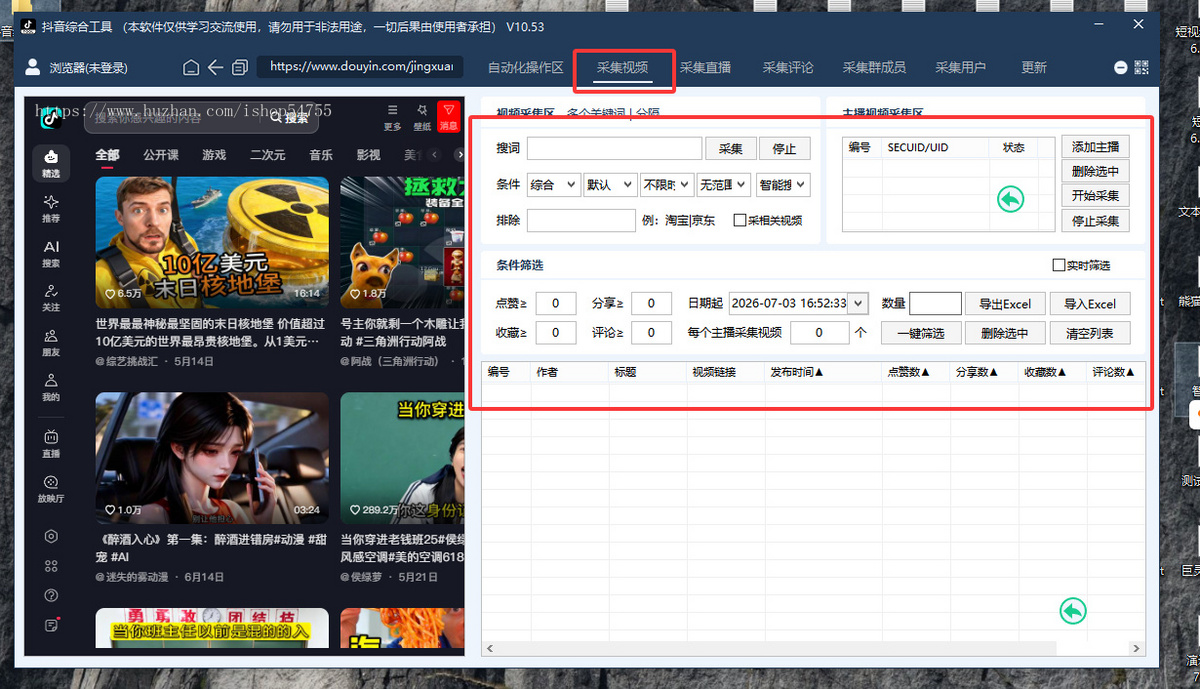Screen dimensions: 1200x689
Task: Open the 日期起 date picker dropdown arrow
Action: (x=858, y=303)
